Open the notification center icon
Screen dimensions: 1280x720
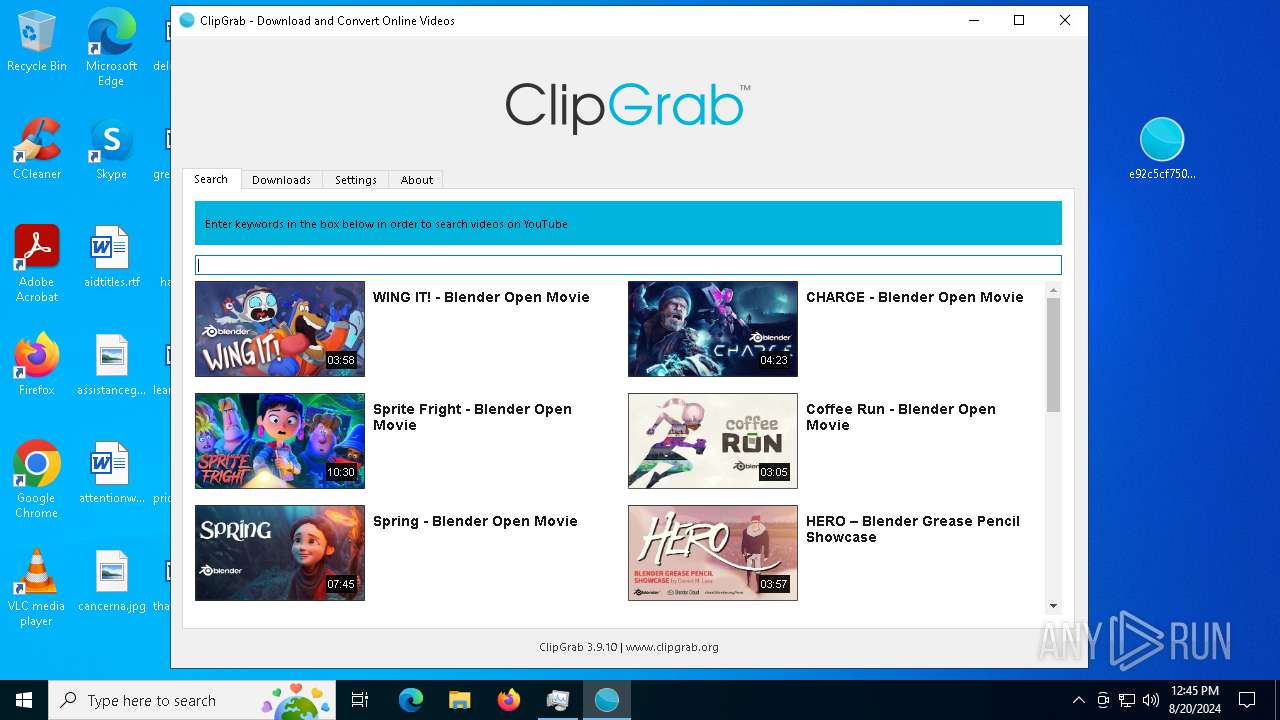1247,700
